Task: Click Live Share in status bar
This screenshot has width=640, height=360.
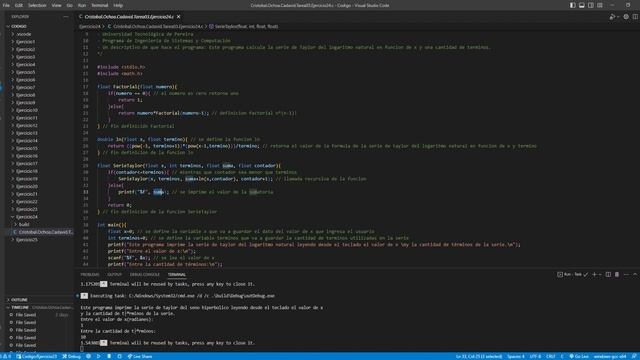Action: [140, 356]
